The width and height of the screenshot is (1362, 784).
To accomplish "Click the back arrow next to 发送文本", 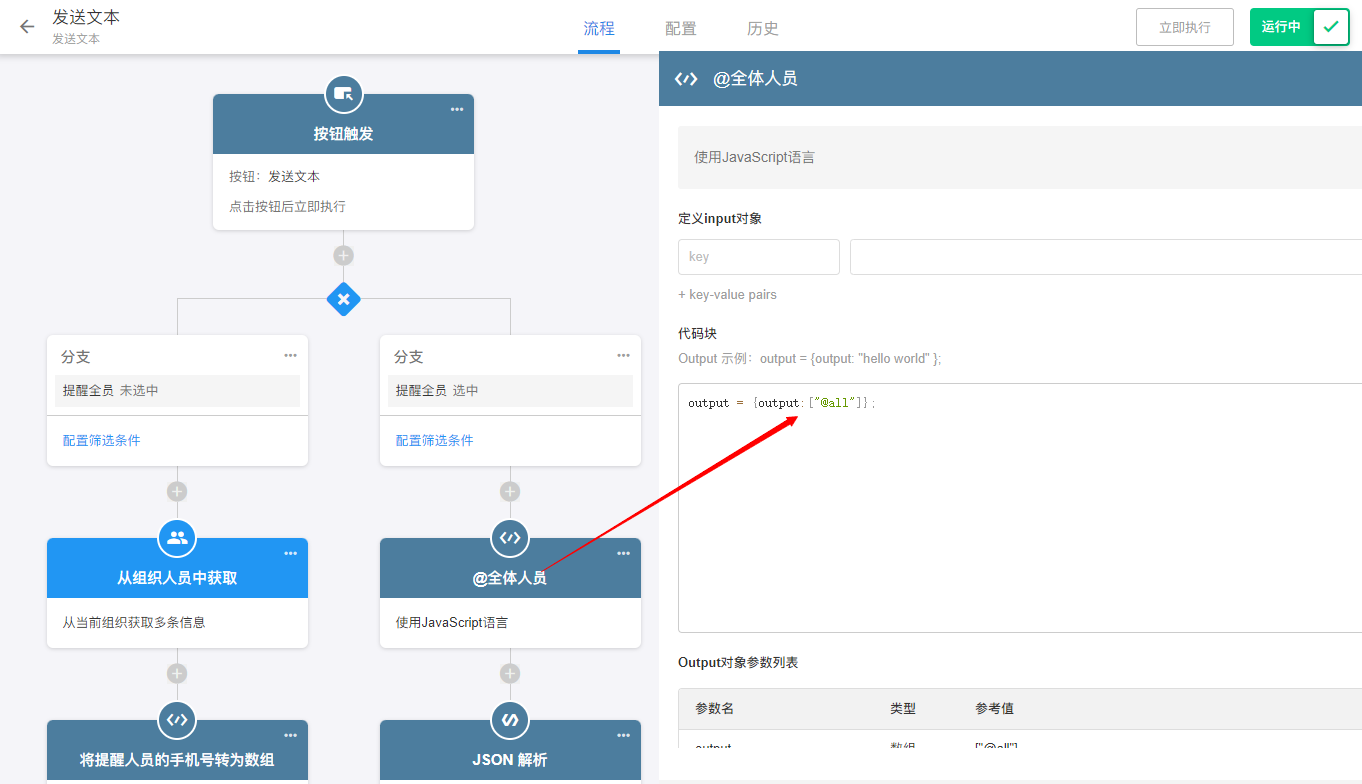I will click(27, 27).
